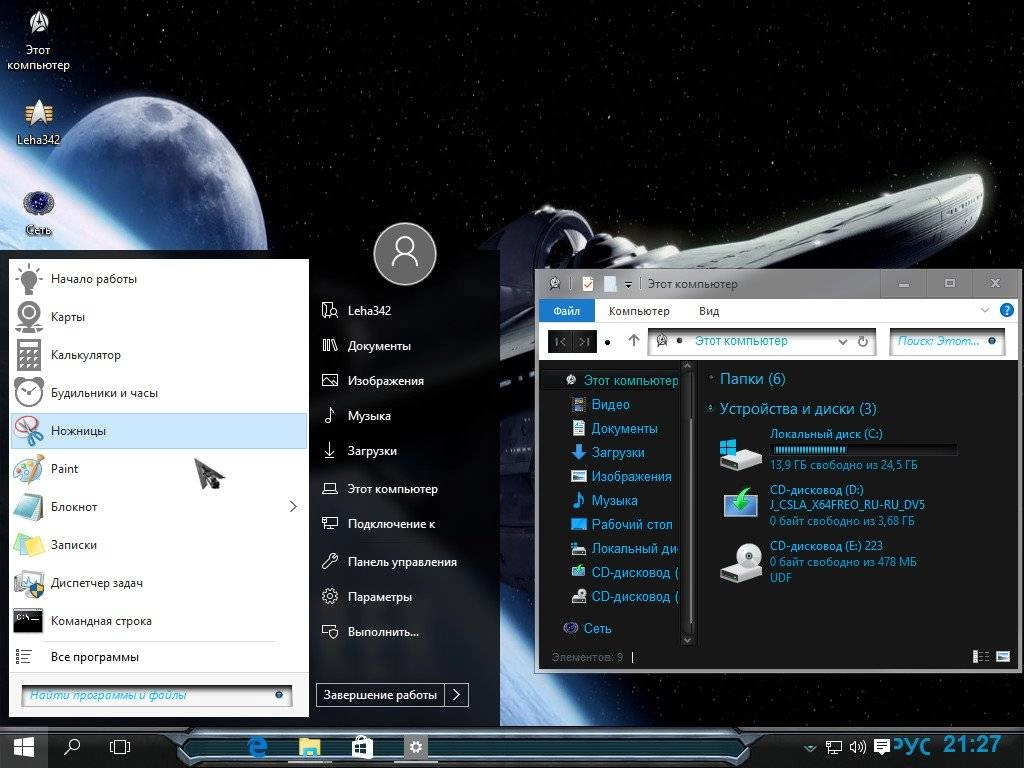Collapse Папки (6) group
Screen dimensions: 1024x768
coord(711,378)
